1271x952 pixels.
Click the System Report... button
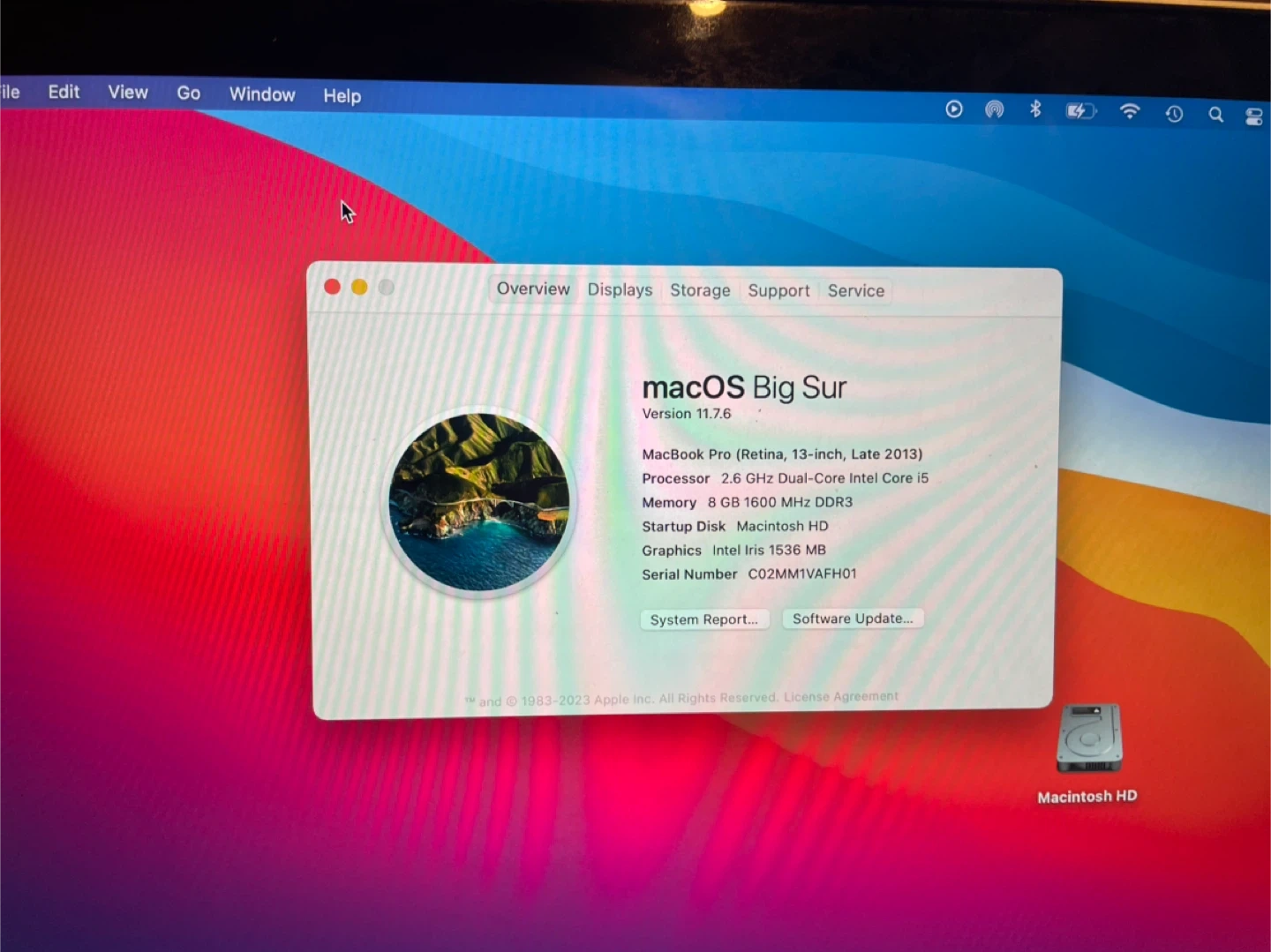click(x=703, y=619)
